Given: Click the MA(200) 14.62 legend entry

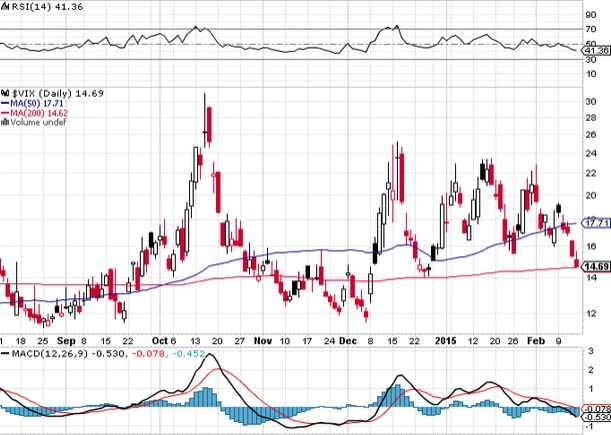Looking at the screenshot, I should pyautogui.click(x=39, y=113).
